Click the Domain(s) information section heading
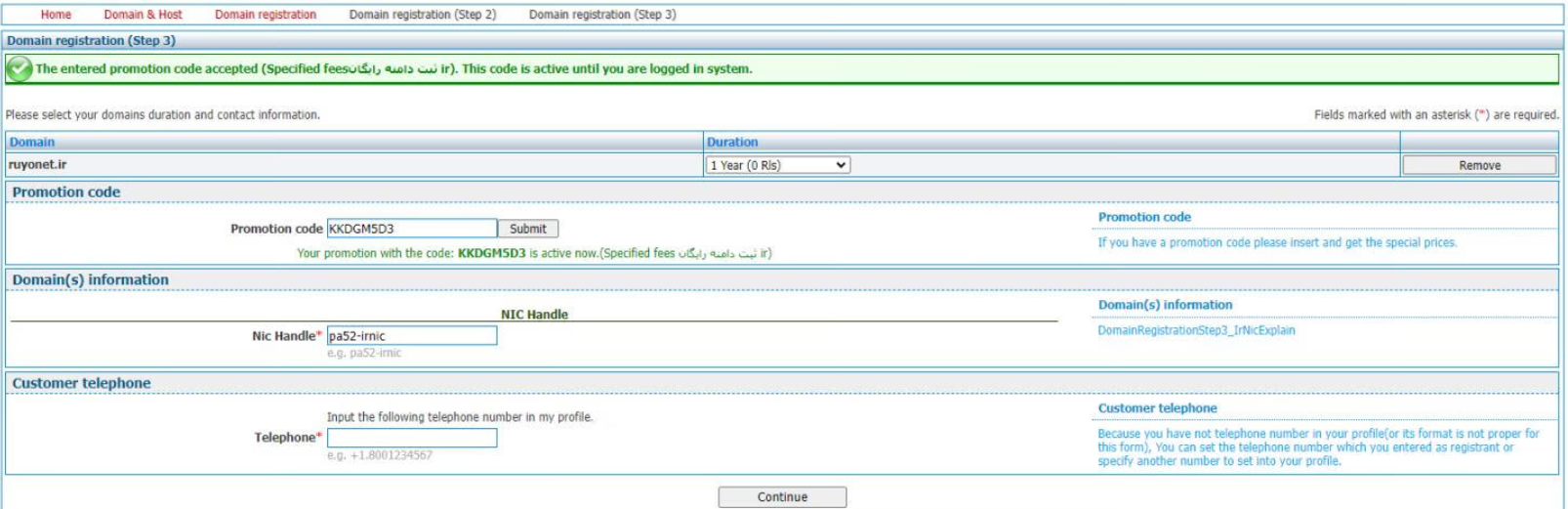 click(x=90, y=279)
